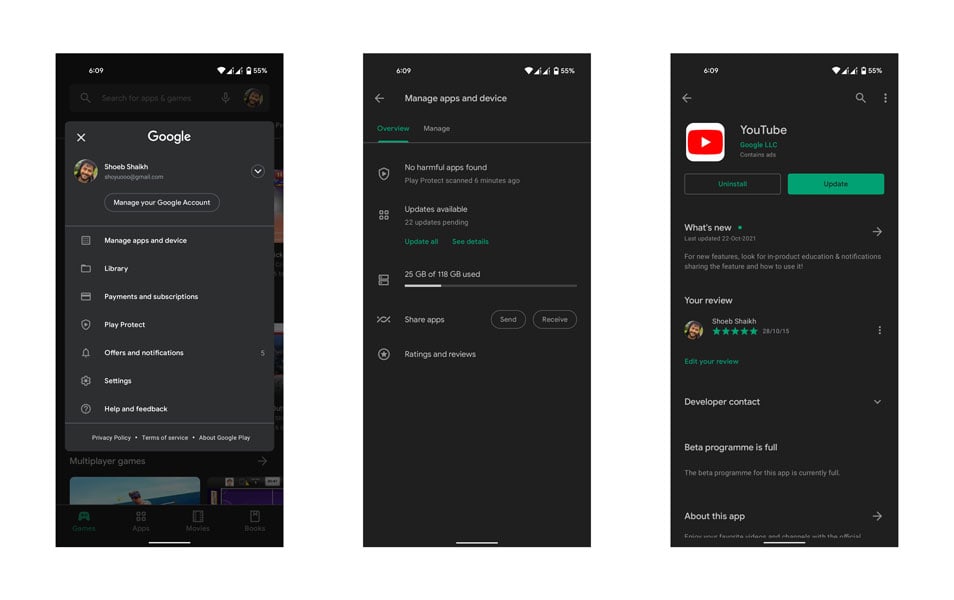The width and height of the screenshot is (954, 600).
Task: Click the notifications bell icon
Action: click(x=86, y=352)
